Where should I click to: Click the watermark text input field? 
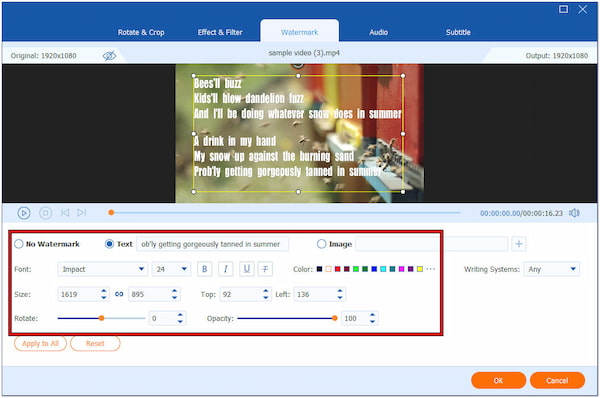[212, 244]
